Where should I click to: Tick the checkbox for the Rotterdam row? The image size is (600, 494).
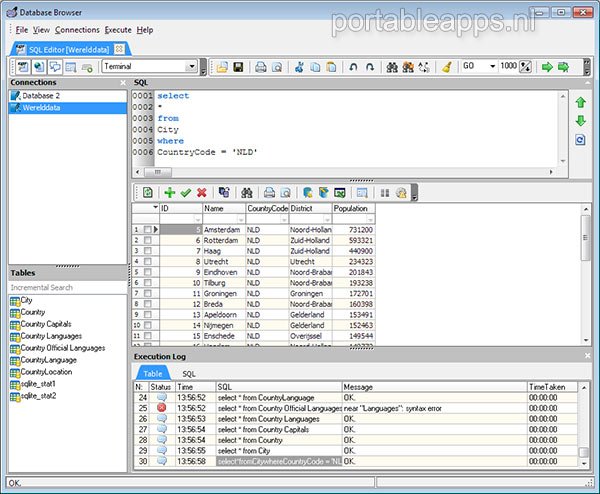[x=148, y=241]
